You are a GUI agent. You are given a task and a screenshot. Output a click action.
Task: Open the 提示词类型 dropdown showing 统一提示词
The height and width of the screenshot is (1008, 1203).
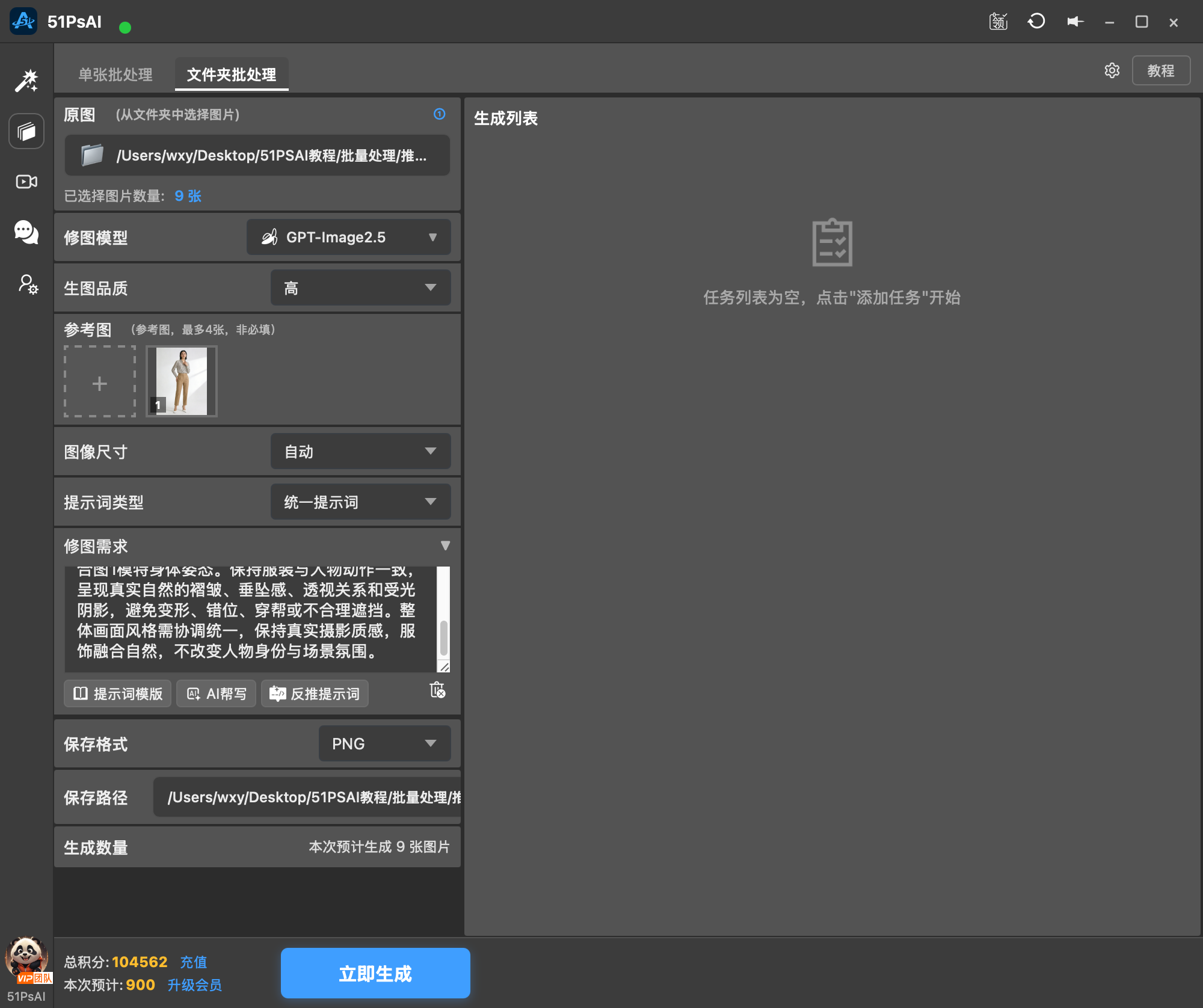click(360, 502)
